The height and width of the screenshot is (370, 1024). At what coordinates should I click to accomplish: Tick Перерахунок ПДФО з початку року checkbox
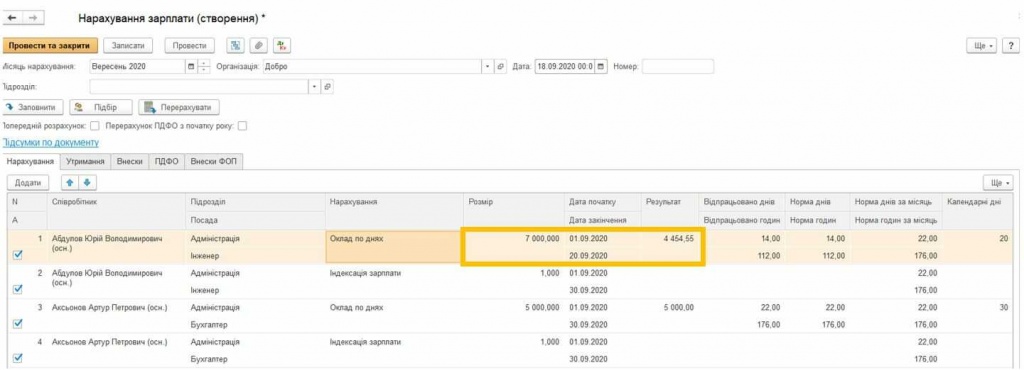pos(243,125)
